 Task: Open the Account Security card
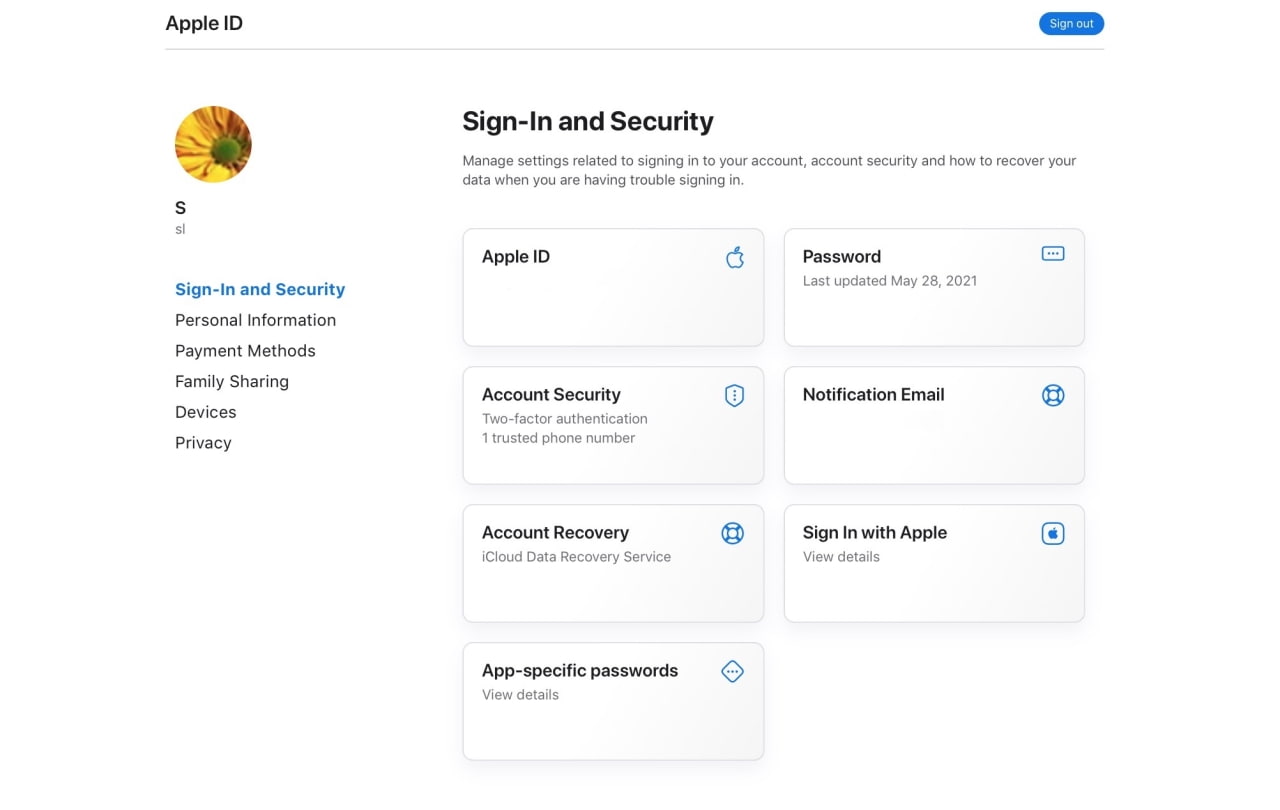(x=613, y=425)
